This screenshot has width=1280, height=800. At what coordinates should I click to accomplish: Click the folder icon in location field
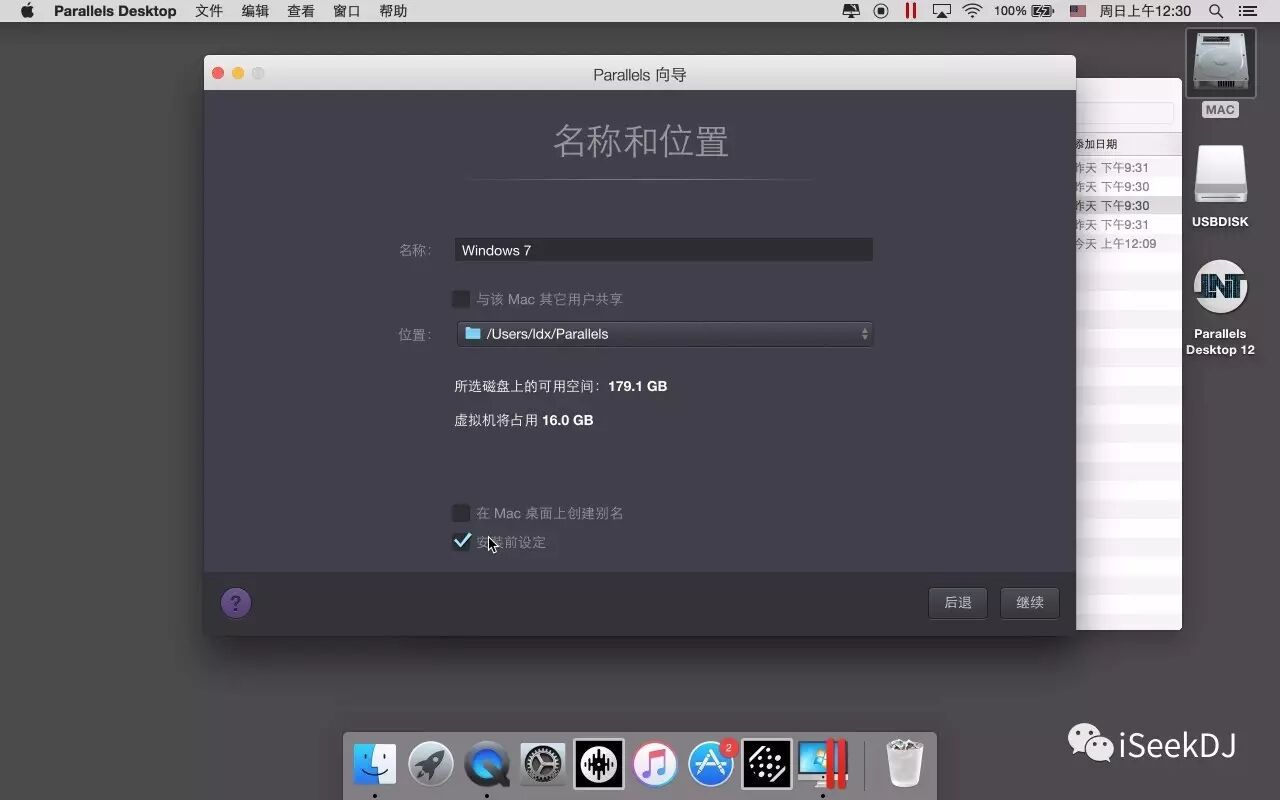tap(473, 333)
